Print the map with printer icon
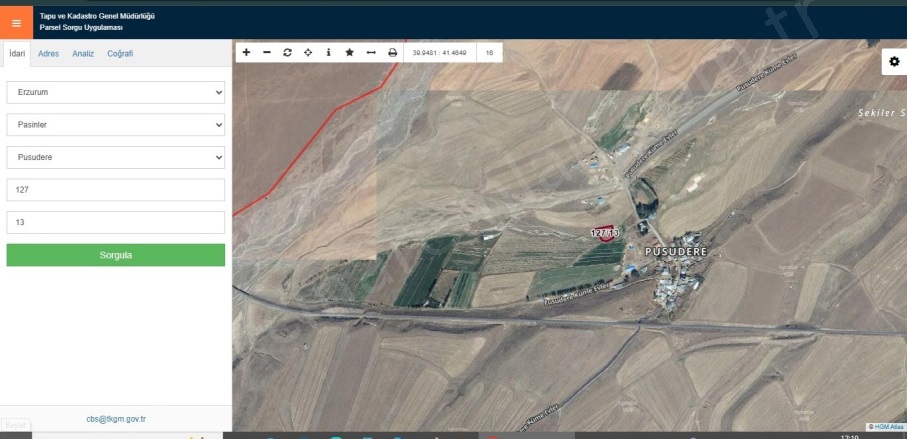This screenshot has width=907, height=439. pyautogui.click(x=392, y=52)
